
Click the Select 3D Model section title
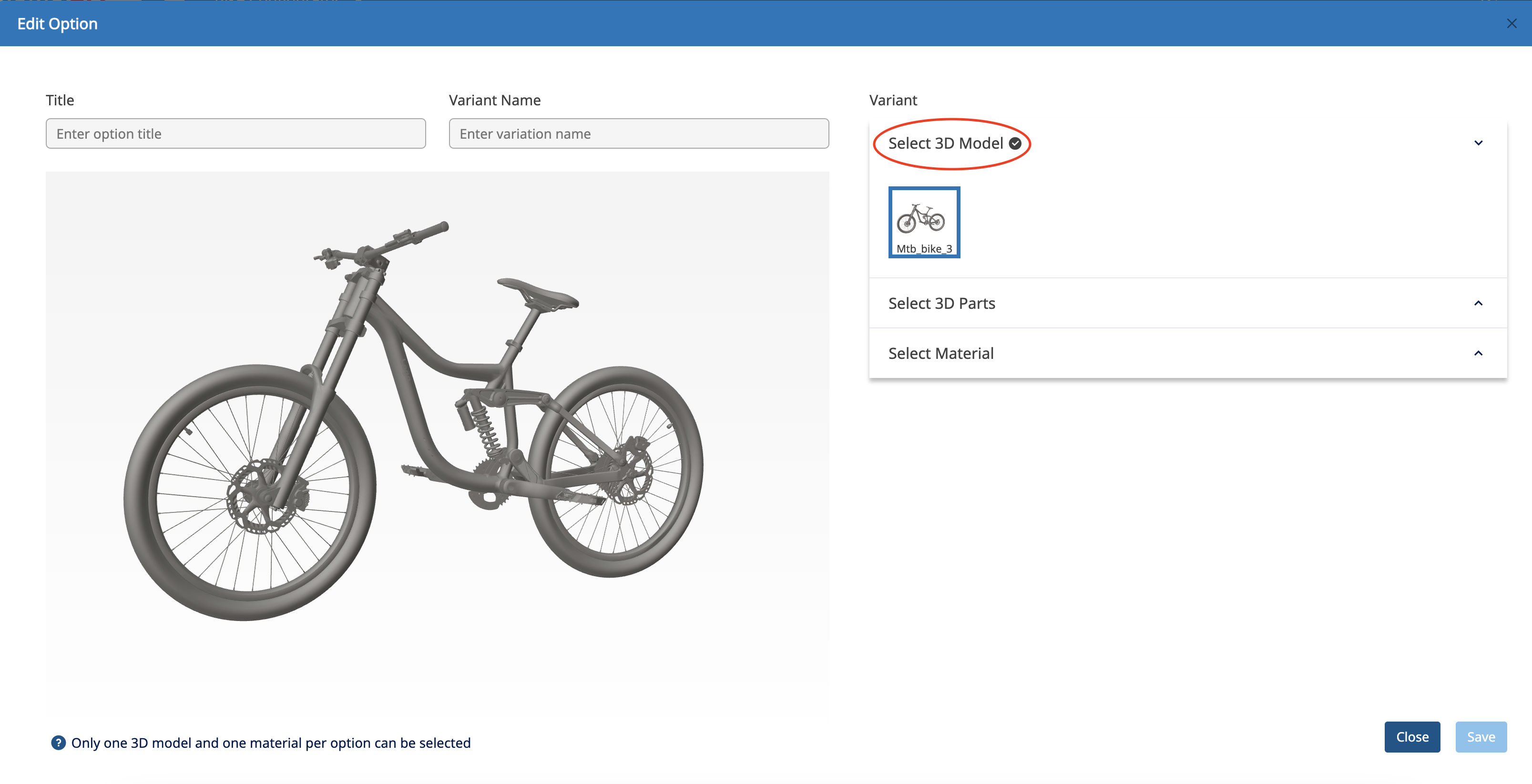pos(945,143)
